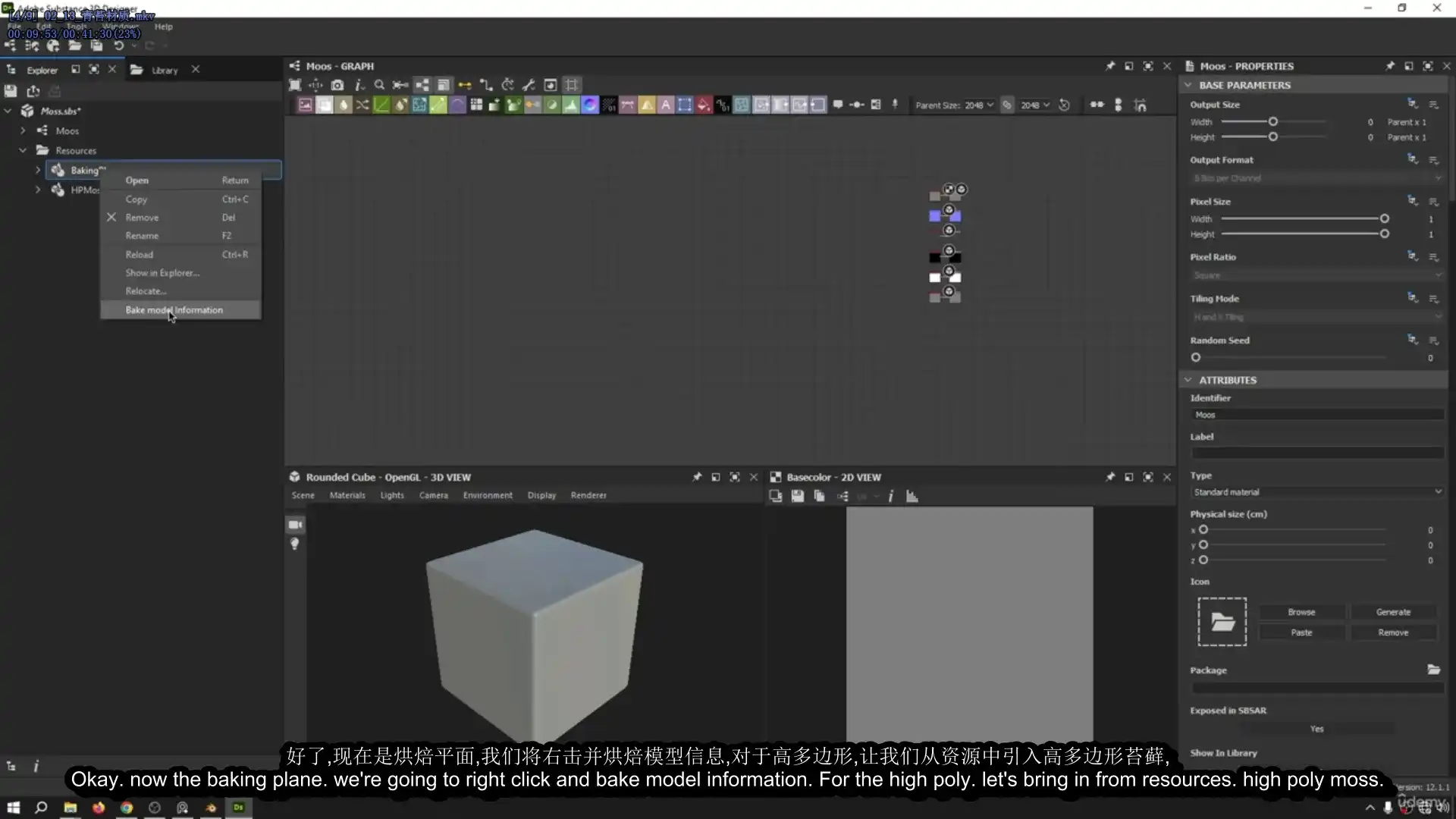
Task: Edit the Label input field in Attributes
Action: tap(1317, 453)
